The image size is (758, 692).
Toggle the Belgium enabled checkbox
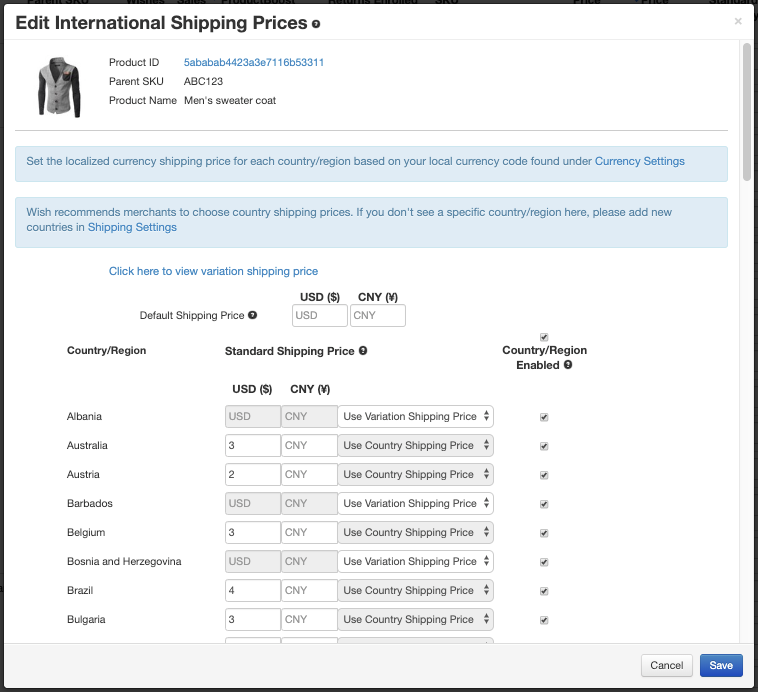pyautogui.click(x=544, y=533)
